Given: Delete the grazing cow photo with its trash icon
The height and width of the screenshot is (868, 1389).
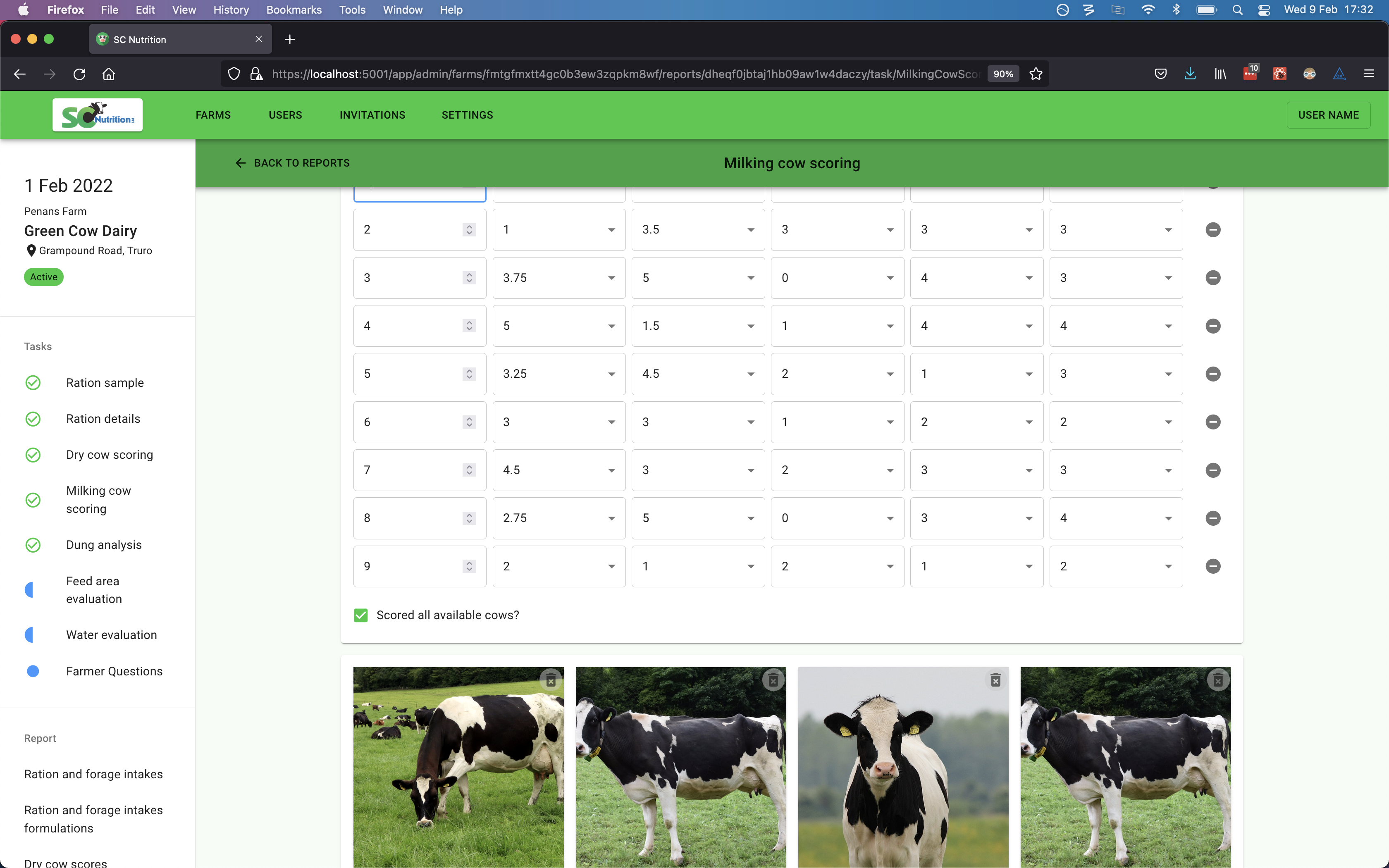Looking at the screenshot, I should pyautogui.click(x=551, y=680).
